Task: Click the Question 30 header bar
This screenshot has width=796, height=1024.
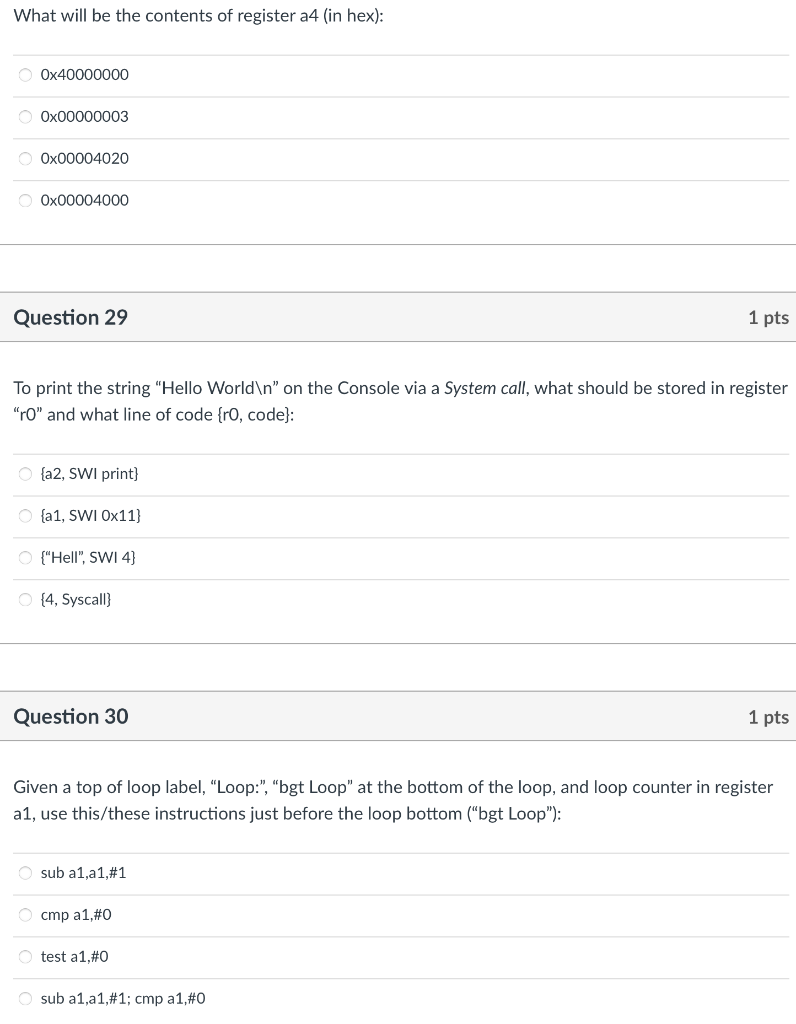Action: coord(400,717)
